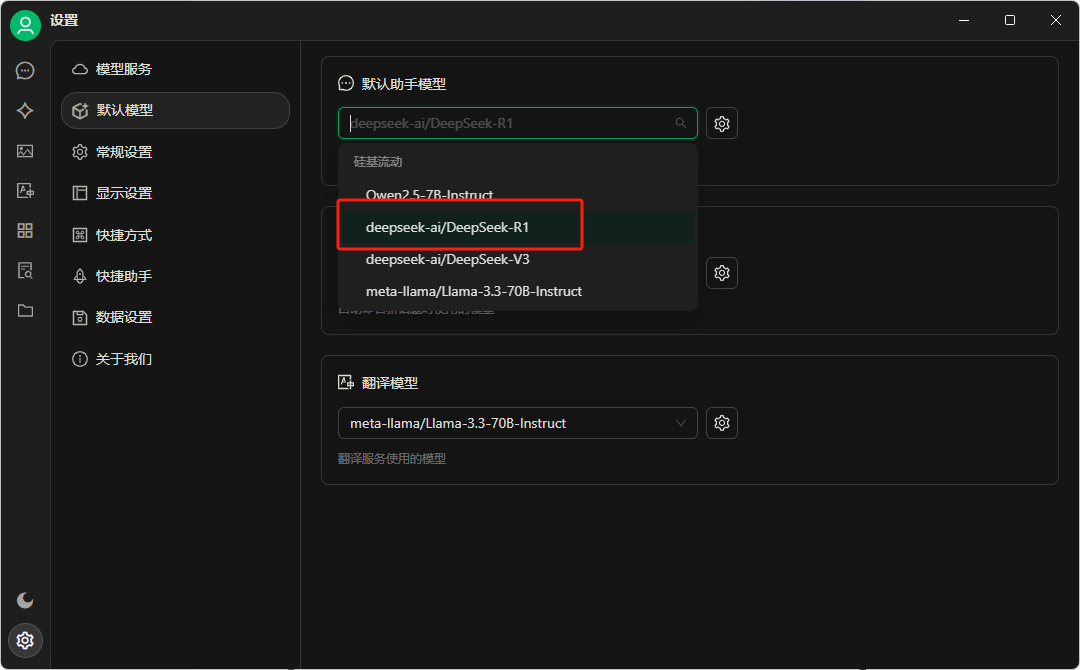Open gear settings for default assistant model
The width and height of the screenshot is (1080, 670).
coord(722,123)
